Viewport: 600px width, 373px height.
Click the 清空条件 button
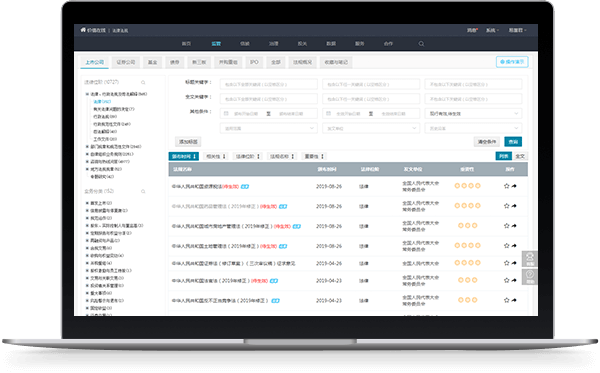pyautogui.click(x=487, y=142)
